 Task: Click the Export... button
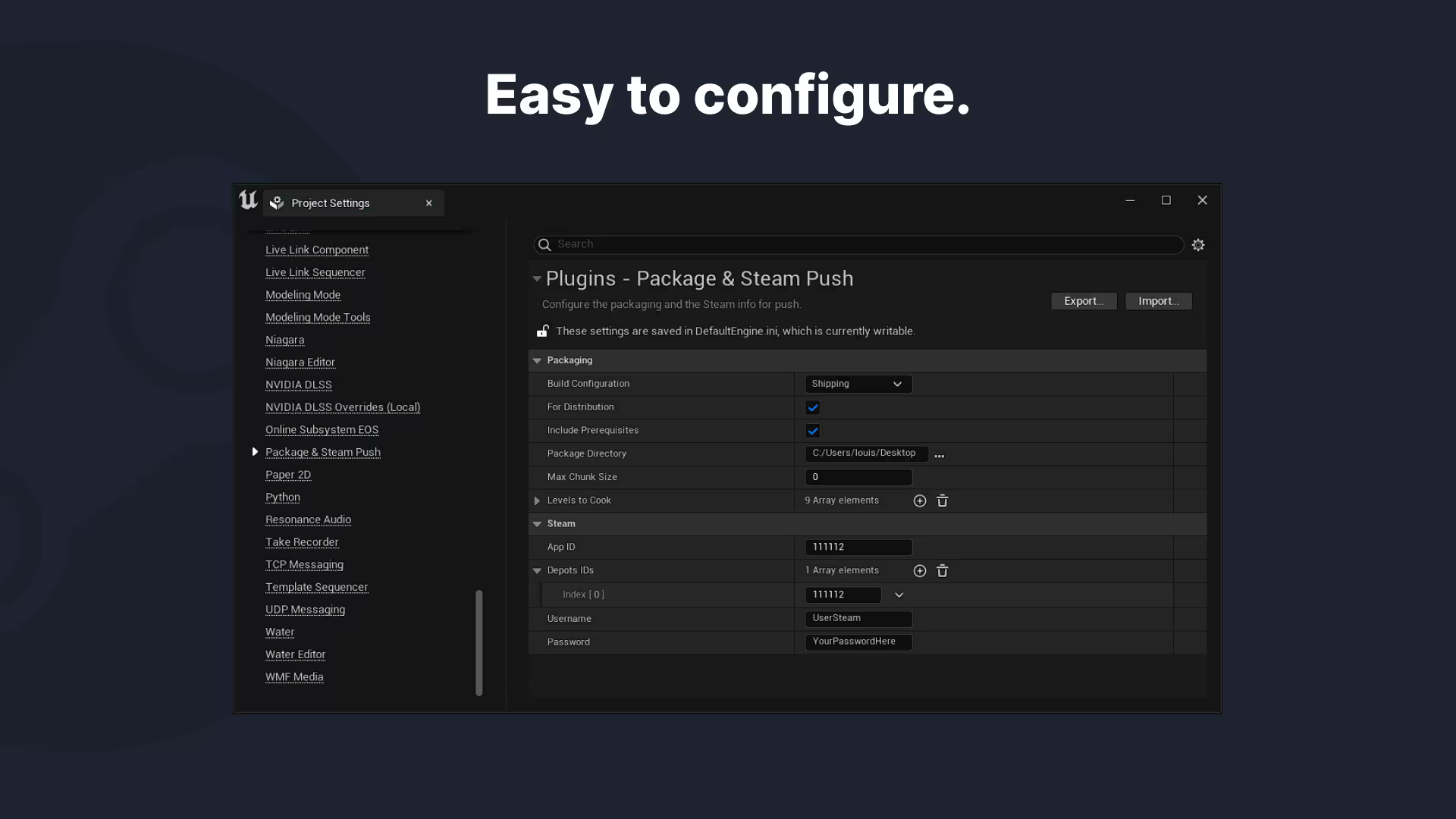point(1084,301)
